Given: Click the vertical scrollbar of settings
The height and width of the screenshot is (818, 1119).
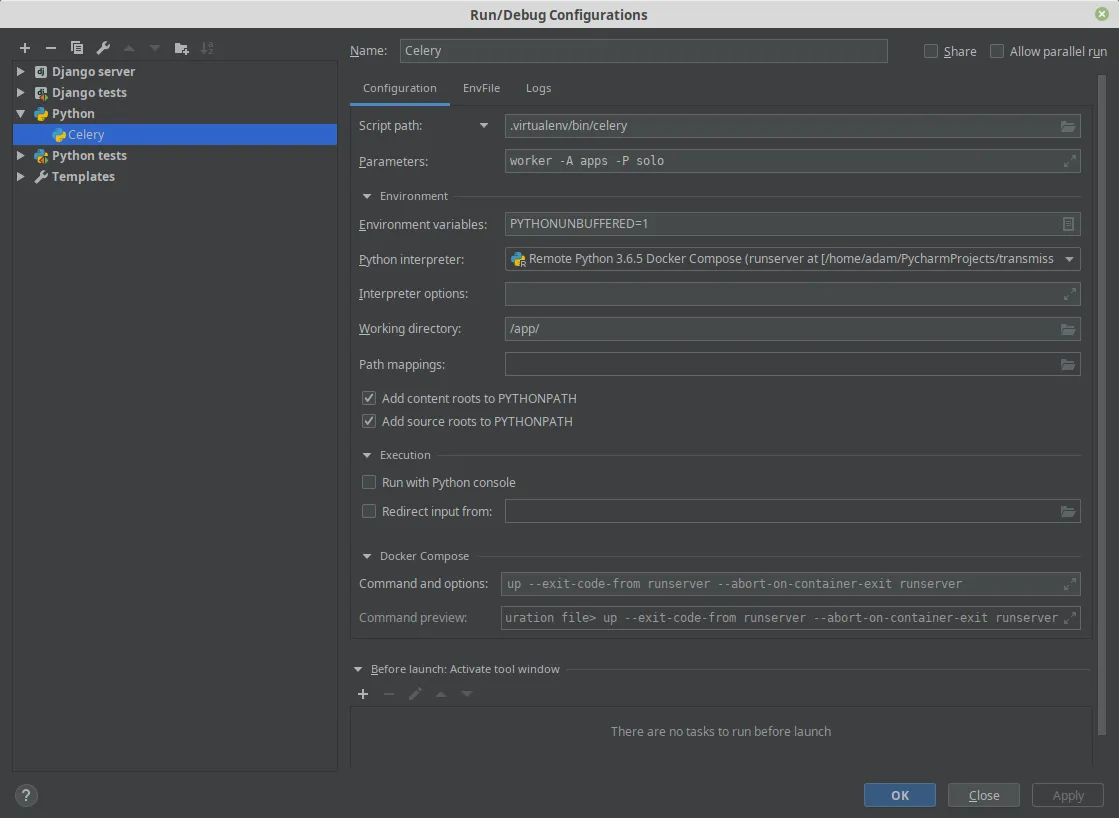Looking at the screenshot, I should (x=1102, y=403).
